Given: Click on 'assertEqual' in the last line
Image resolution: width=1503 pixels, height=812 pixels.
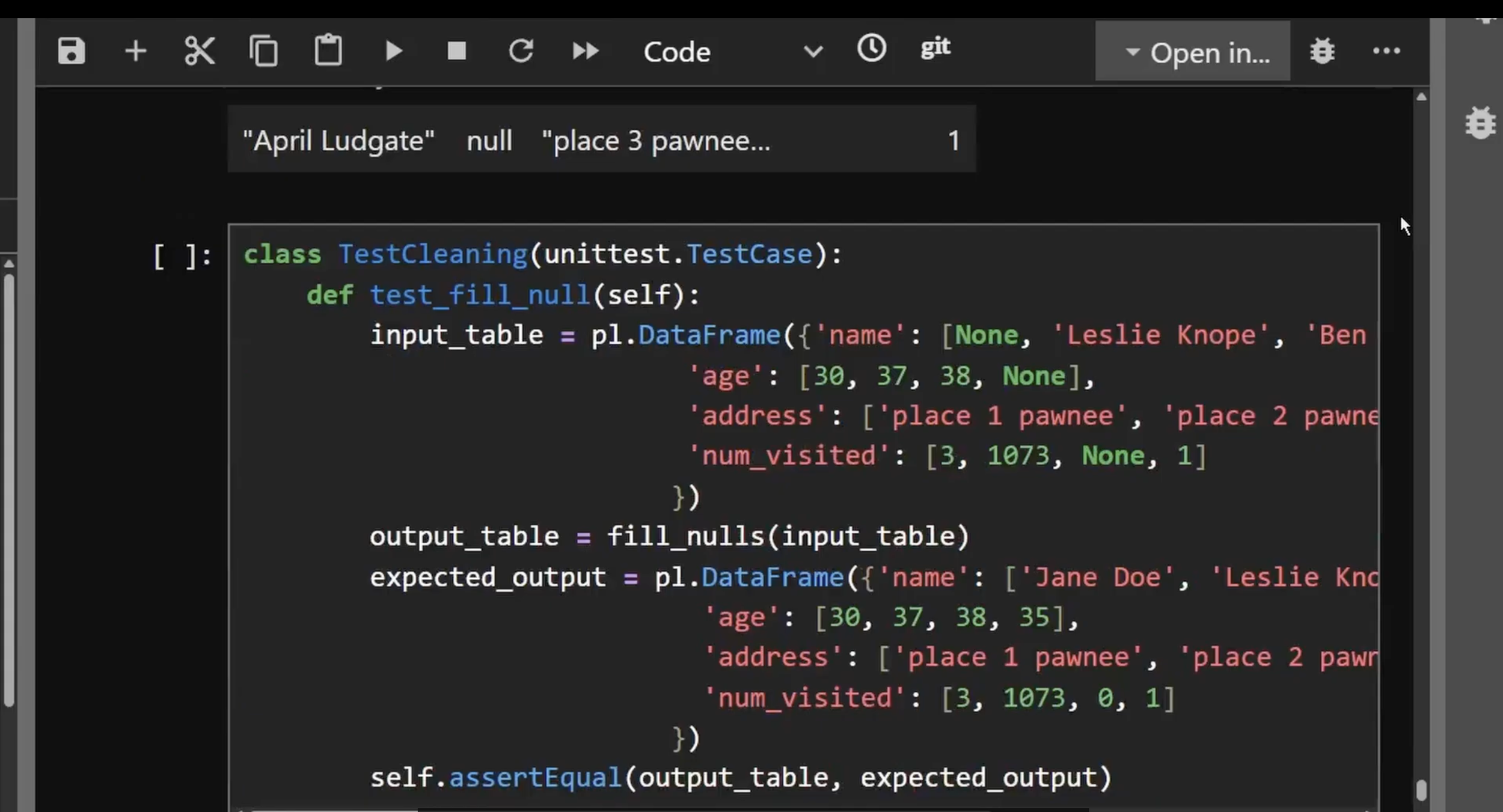Looking at the screenshot, I should pos(535,777).
